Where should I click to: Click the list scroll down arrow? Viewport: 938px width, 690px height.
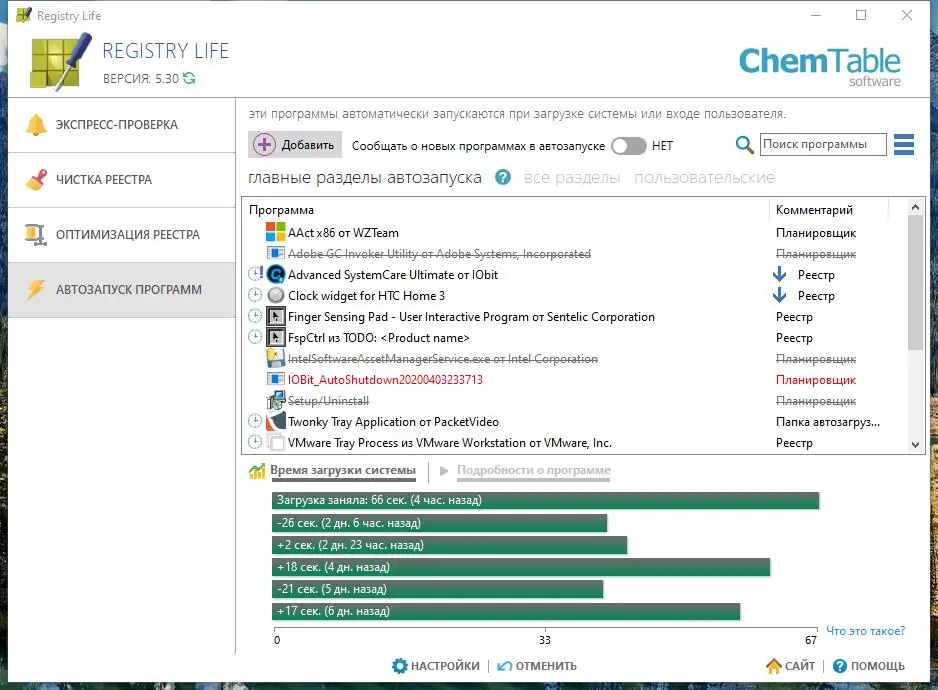[x=915, y=445]
